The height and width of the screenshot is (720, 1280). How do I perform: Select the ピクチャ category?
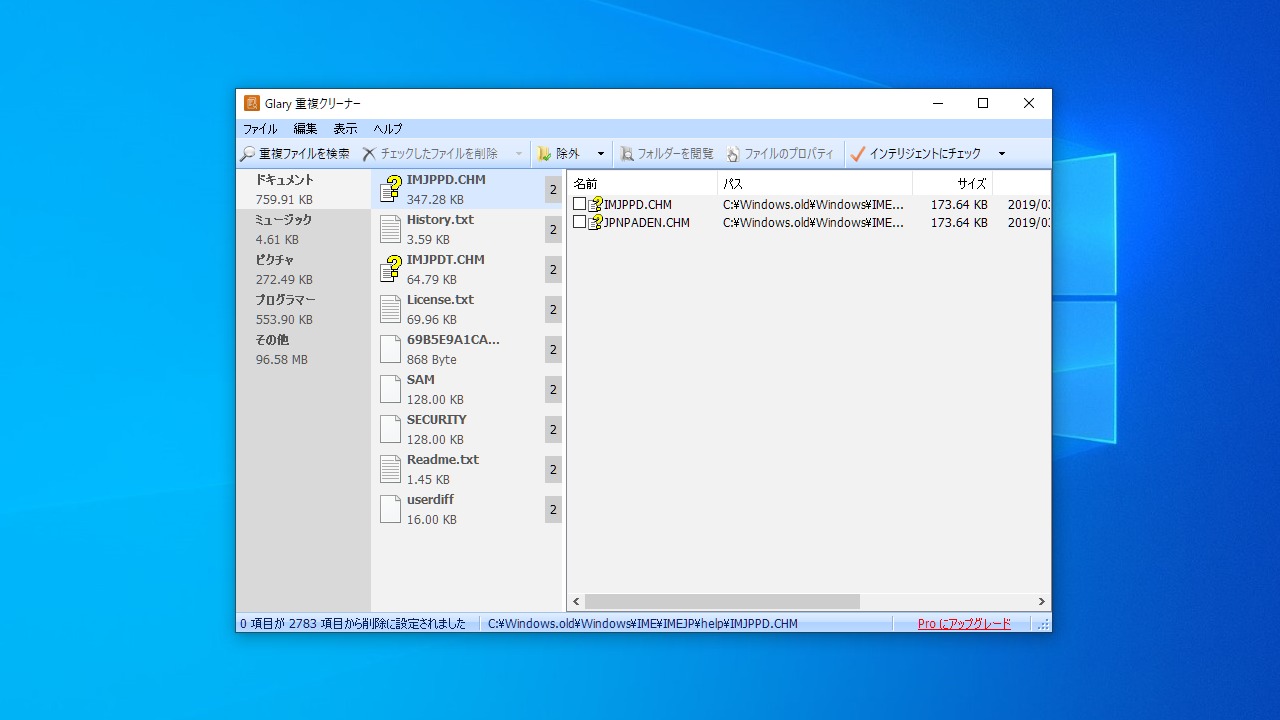pos(304,269)
